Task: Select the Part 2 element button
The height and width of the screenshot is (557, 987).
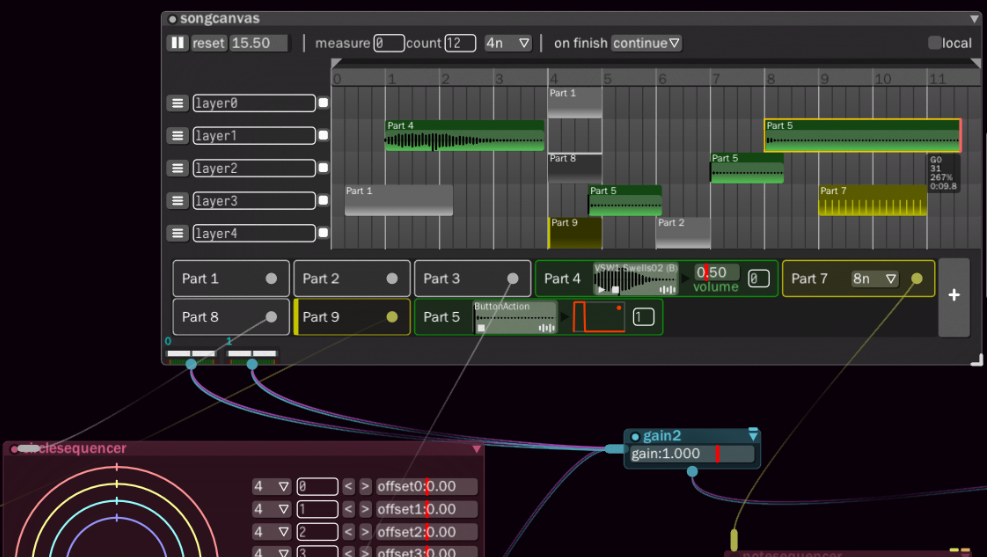Action: point(352,278)
